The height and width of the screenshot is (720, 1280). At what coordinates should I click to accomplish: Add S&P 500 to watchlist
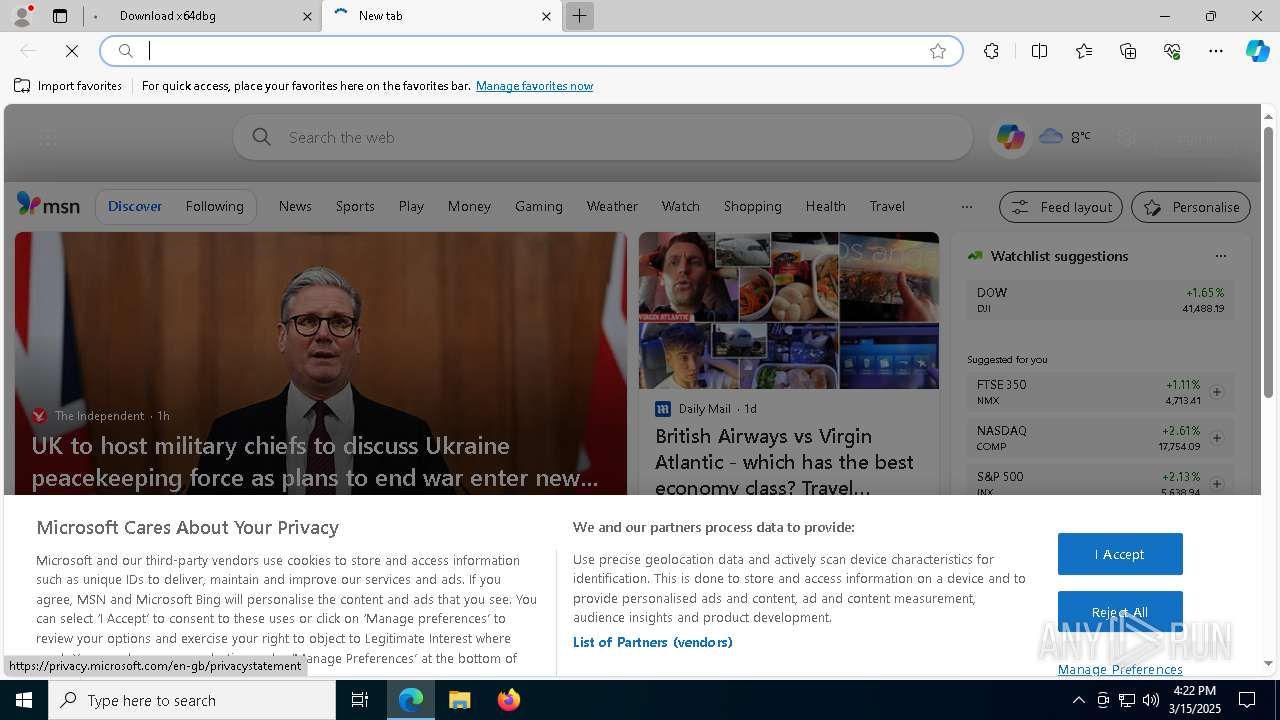(1217, 484)
